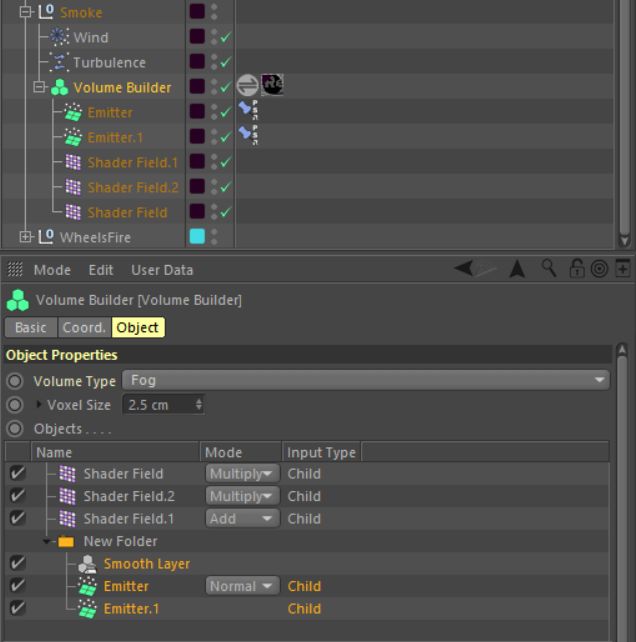636x642 pixels.
Task: Uncheck the Shader Field list checkbox
Action: pos(17,473)
